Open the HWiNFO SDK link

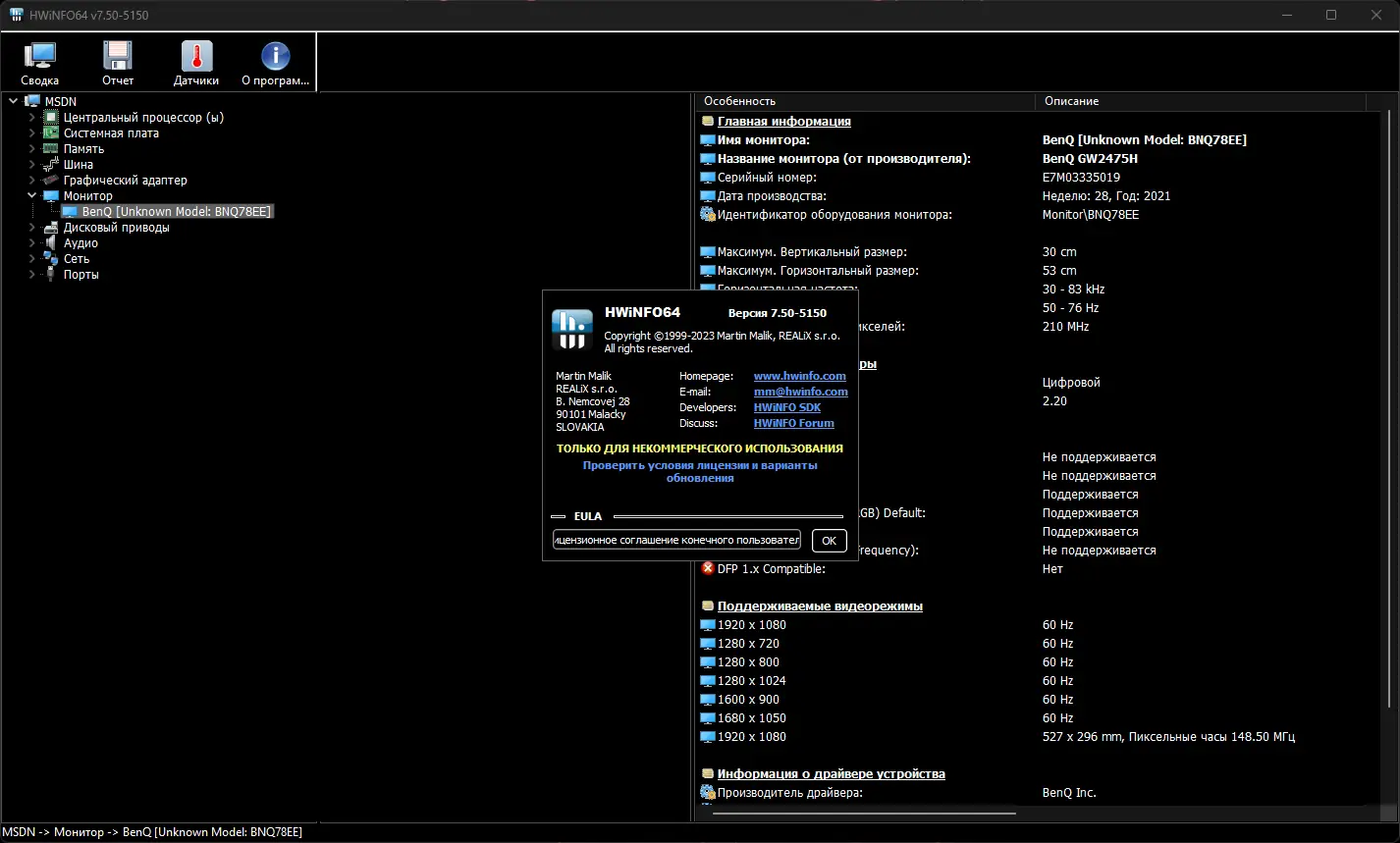coord(787,407)
